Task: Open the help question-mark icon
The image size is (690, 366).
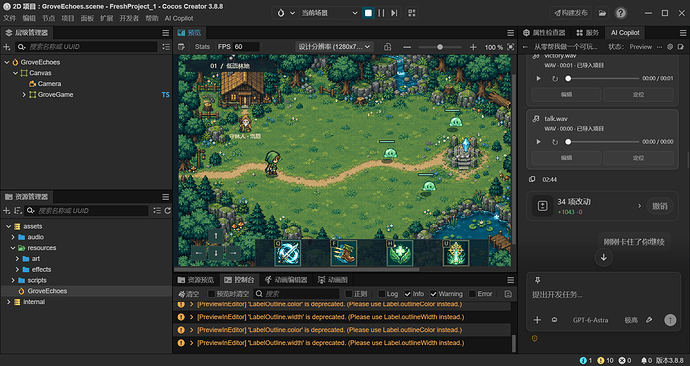Action: 620,13
